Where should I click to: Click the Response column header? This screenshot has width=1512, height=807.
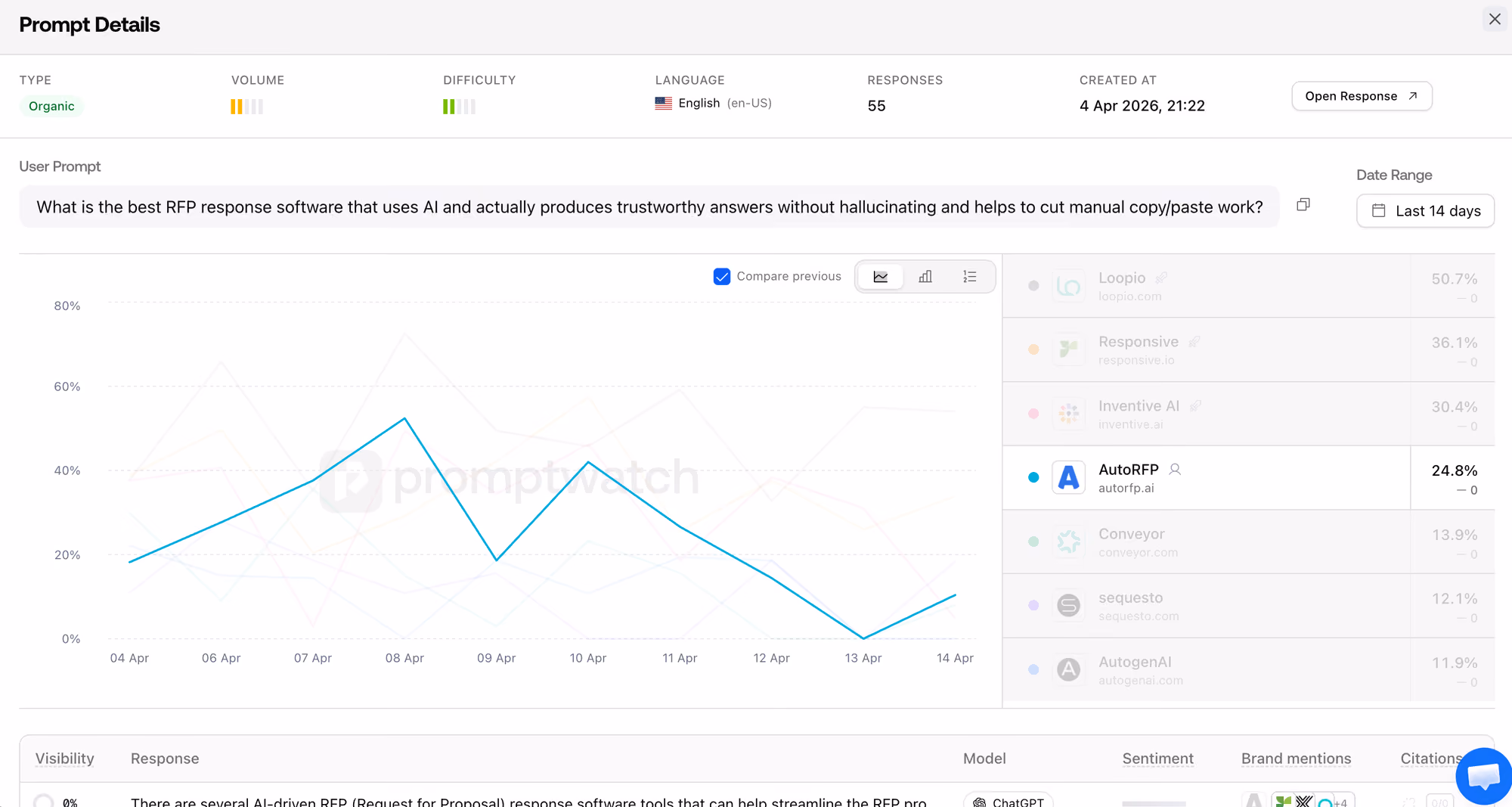click(165, 759)
